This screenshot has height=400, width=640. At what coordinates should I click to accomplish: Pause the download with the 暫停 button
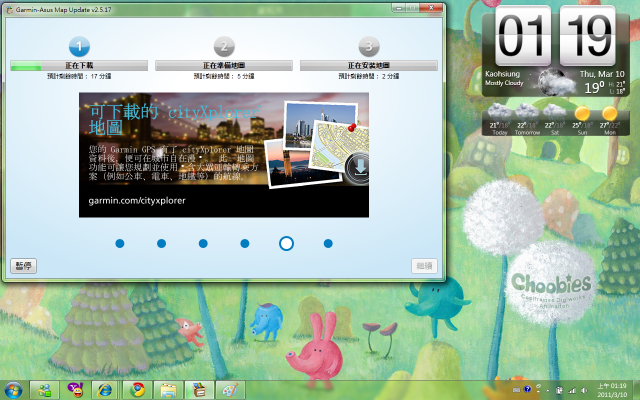(24, 266)
